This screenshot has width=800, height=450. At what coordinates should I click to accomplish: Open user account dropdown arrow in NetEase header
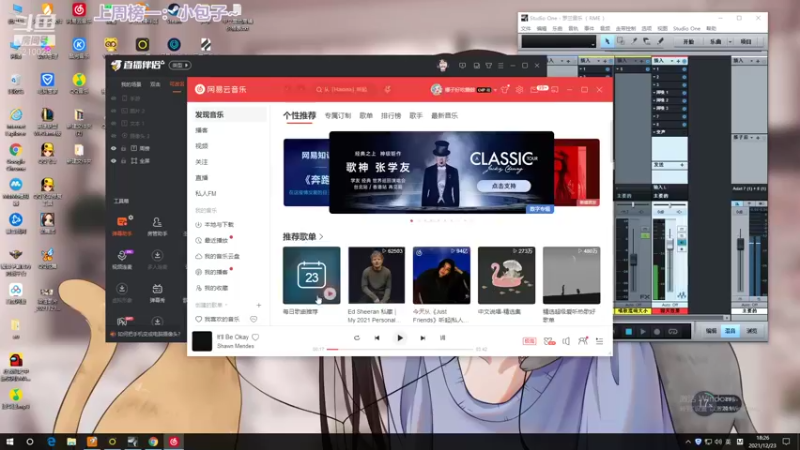pyautogui.click(x=495, y=90)
